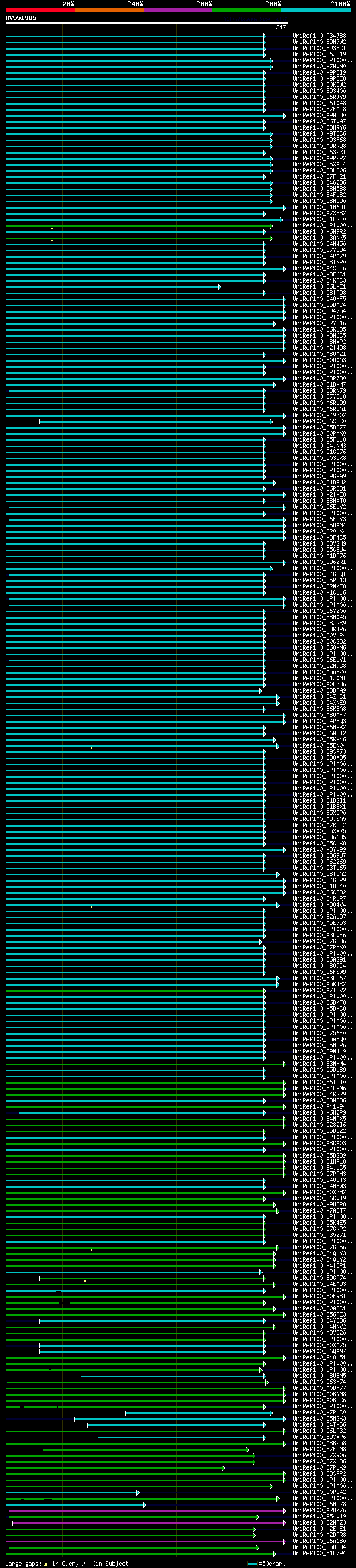Select the query name AV551905
Viewport: 356px width, 1568px height.
(21, 18)
